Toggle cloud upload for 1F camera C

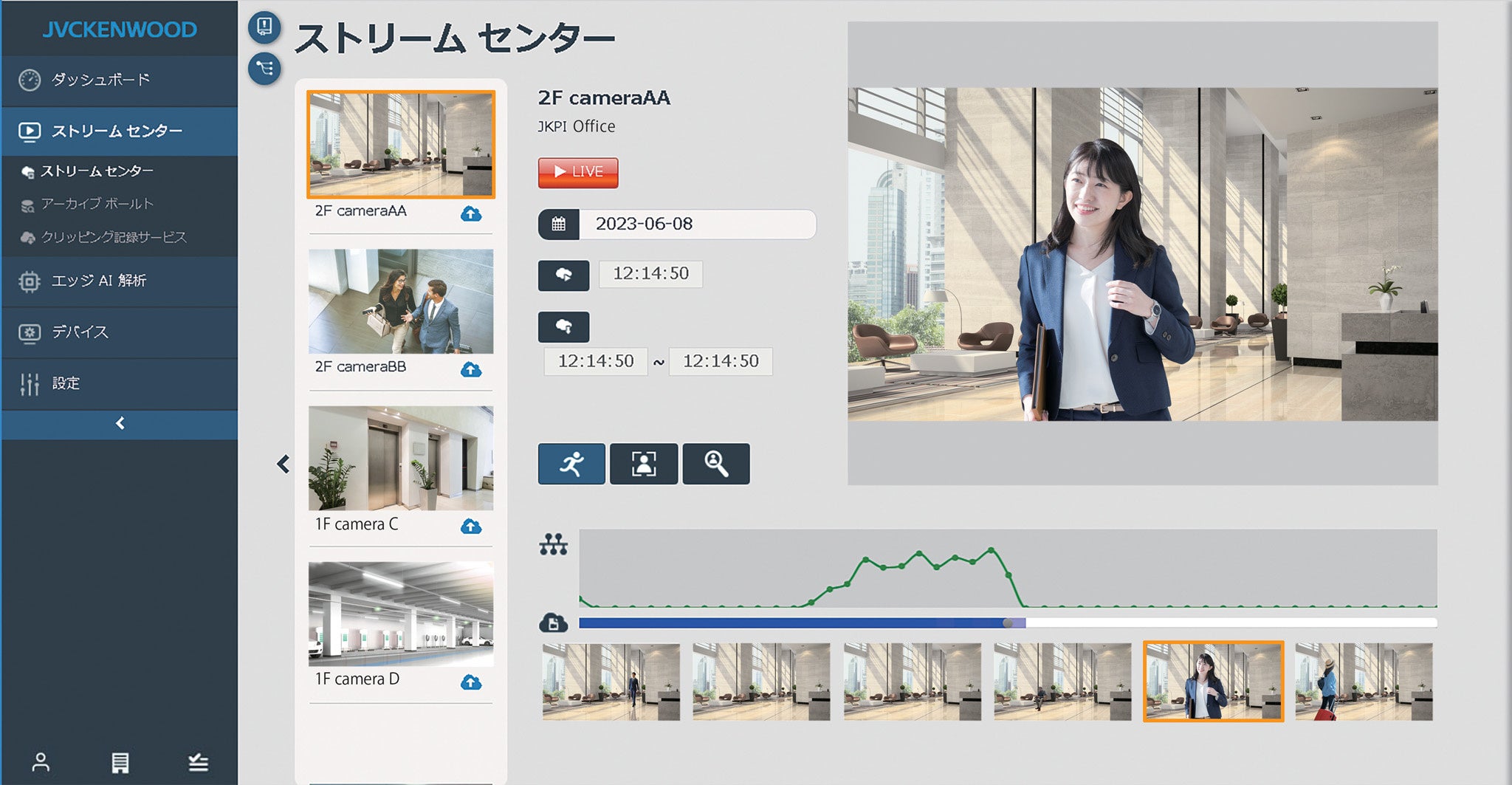[472, 527]
